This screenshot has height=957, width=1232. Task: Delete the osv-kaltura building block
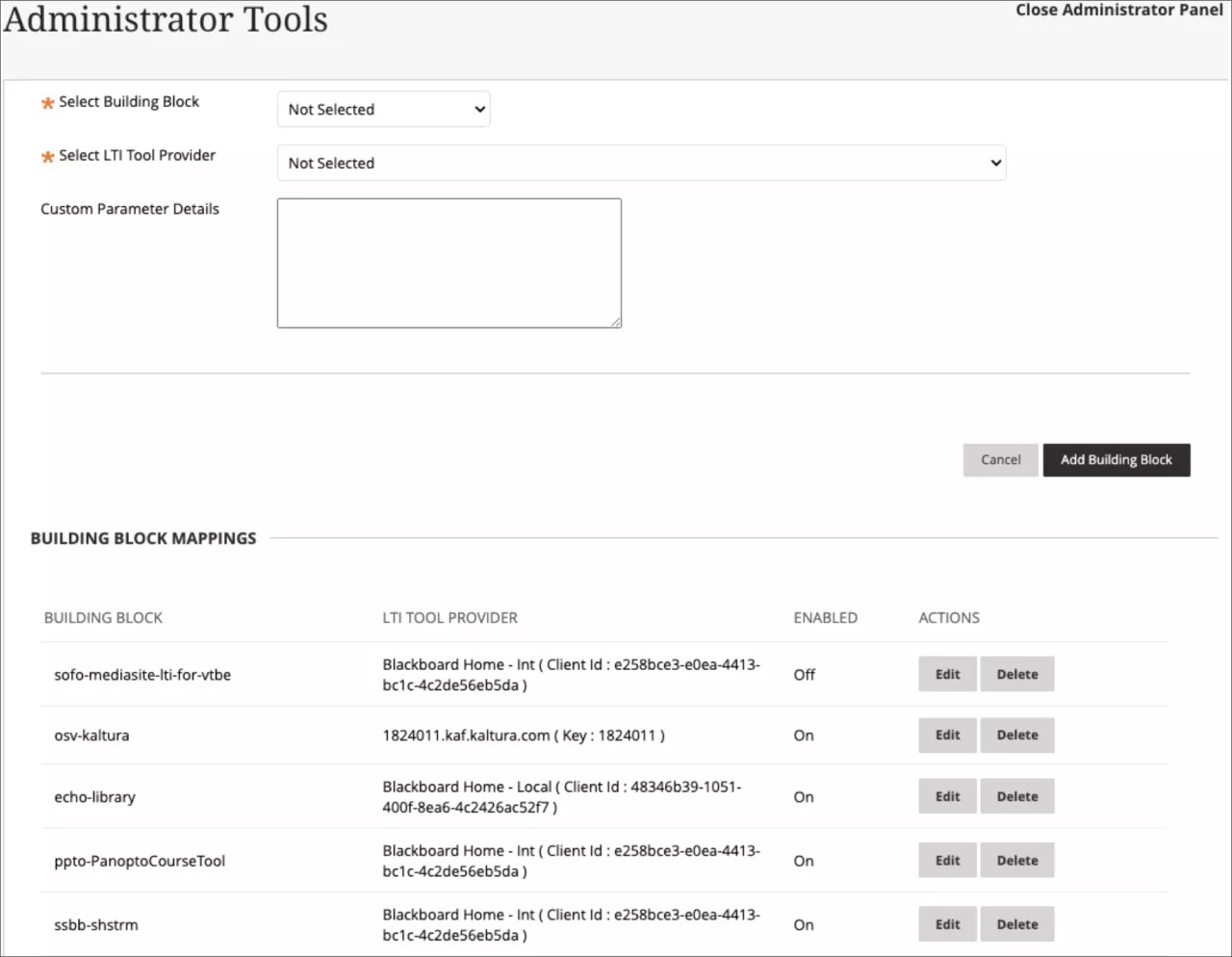tap(1016, 735)
